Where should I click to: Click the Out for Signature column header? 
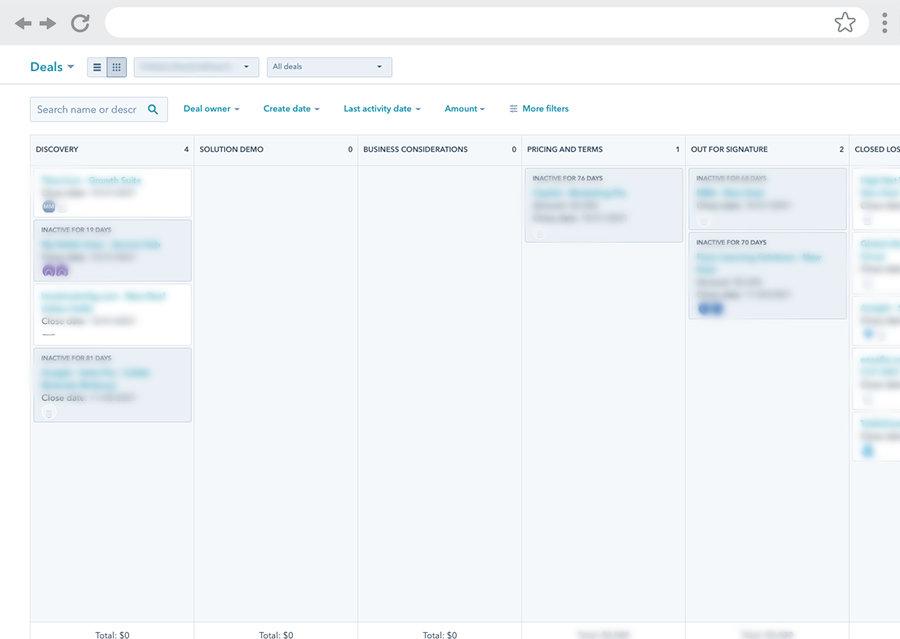pos(767,149)
